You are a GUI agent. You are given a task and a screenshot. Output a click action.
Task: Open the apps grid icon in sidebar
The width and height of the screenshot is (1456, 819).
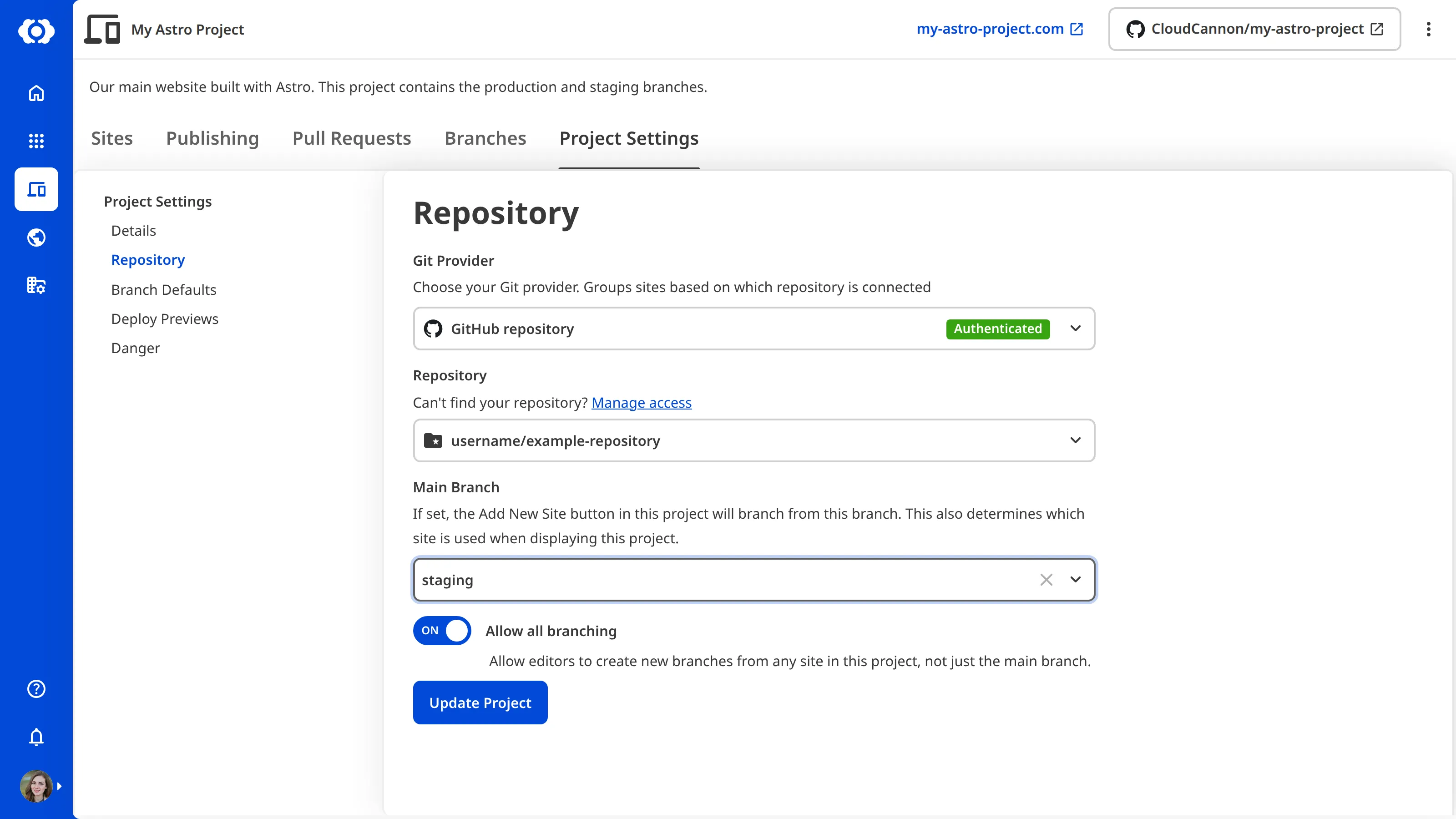pyautogui.click(x=36, y=141)
